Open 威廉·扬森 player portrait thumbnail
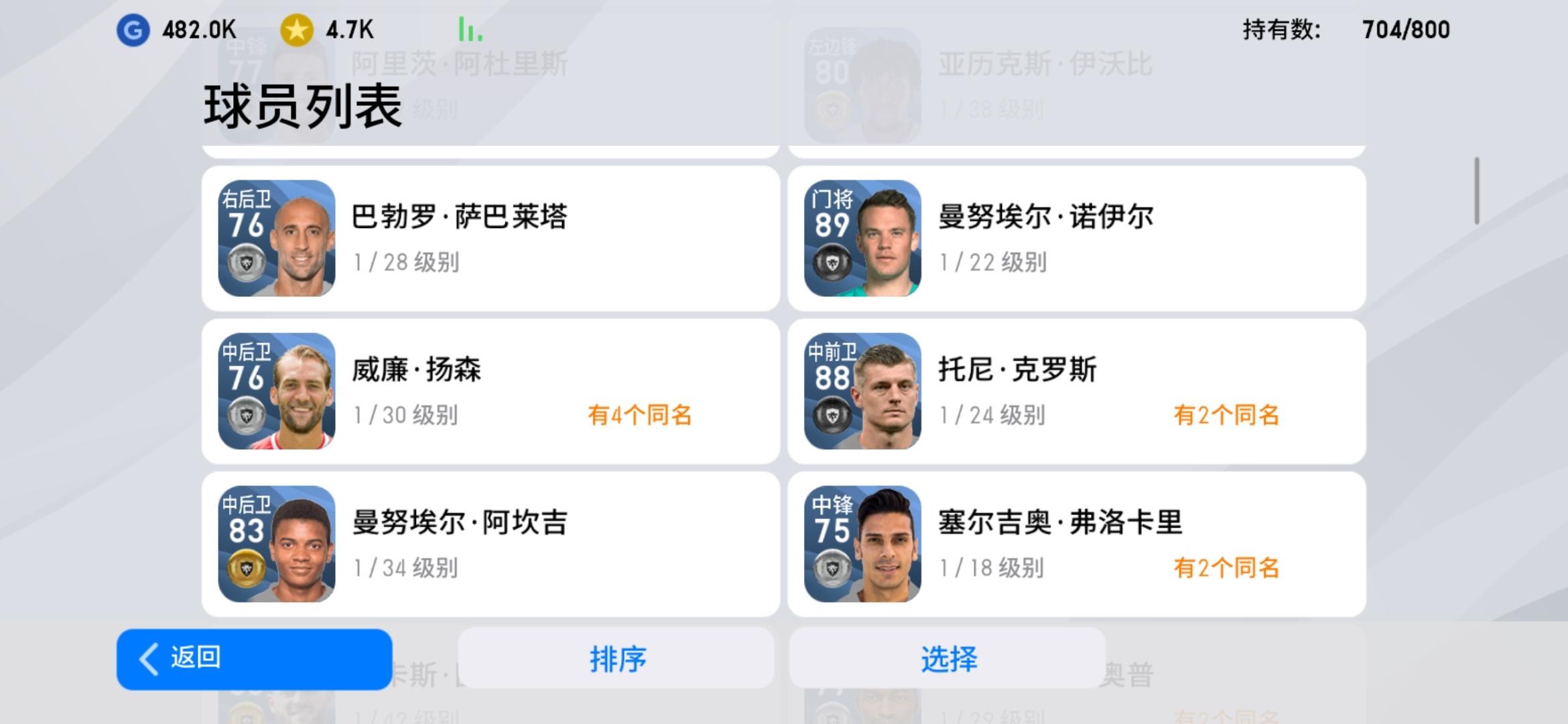Image resolution: width=1568 pixels, height=724 pixels. click(x=276, y=391)
